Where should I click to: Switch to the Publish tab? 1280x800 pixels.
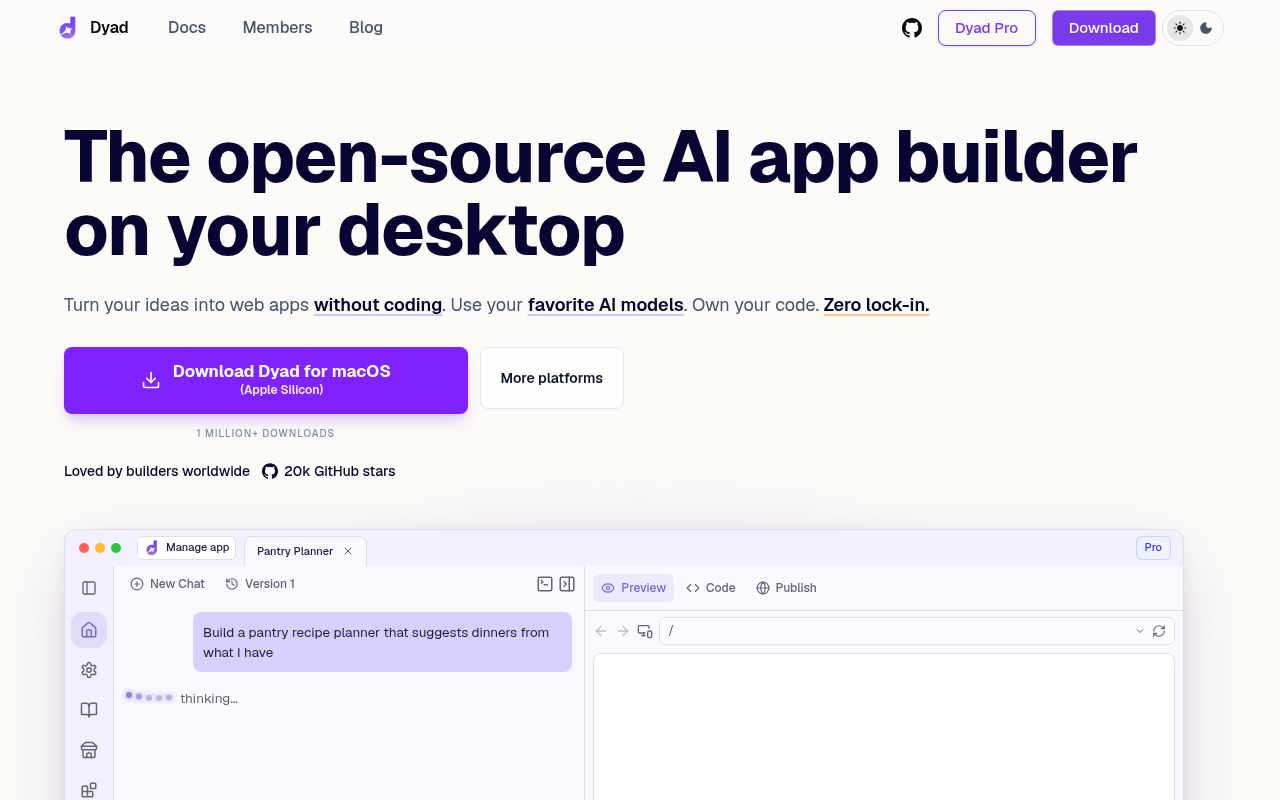click(x=786, y=588)
